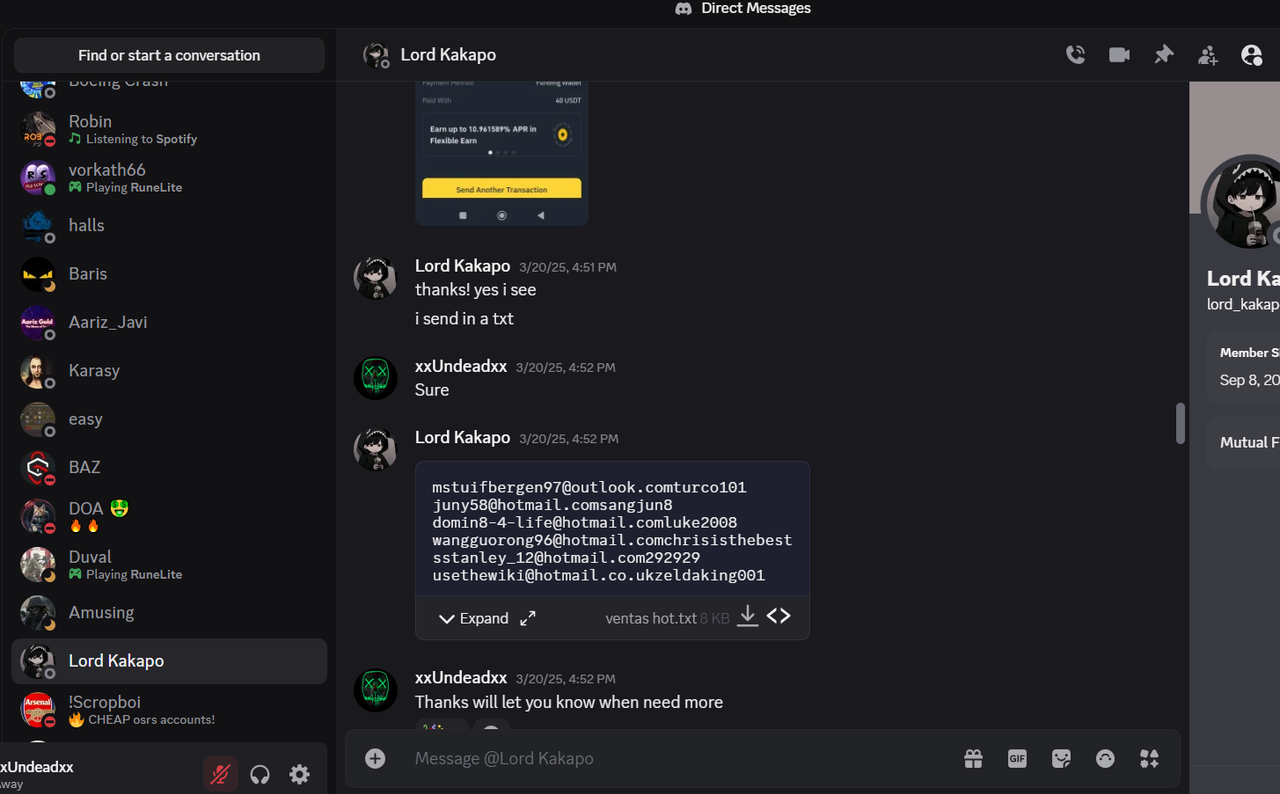Click xxUndeadxx username on Sure message
Viewport: 1280px width, 794px height.
(x=461, y=366)
